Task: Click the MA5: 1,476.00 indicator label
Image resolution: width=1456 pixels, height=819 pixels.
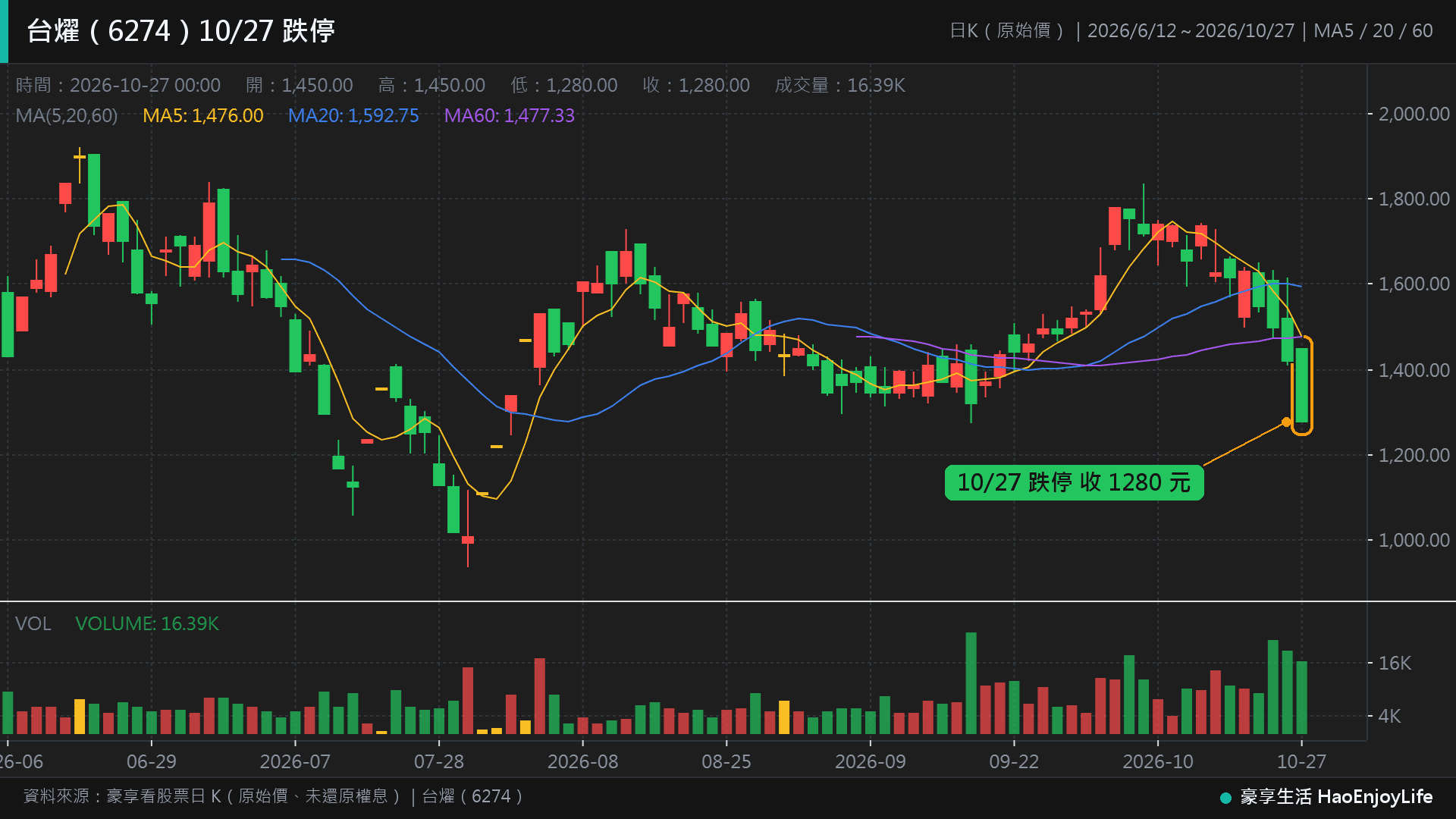Action: pos(203,115)
